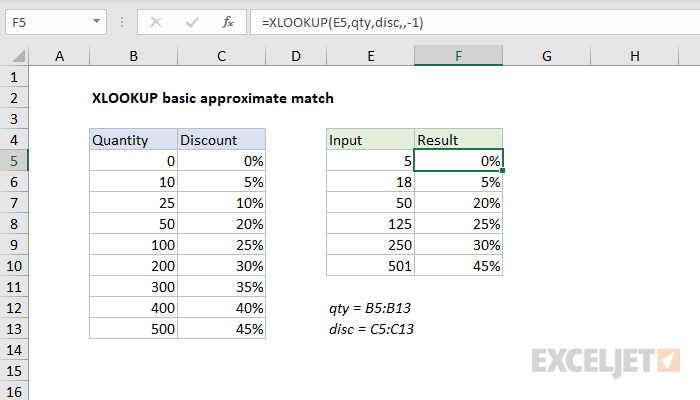Select Result cell 20% beside input 50

pos(458,203)
